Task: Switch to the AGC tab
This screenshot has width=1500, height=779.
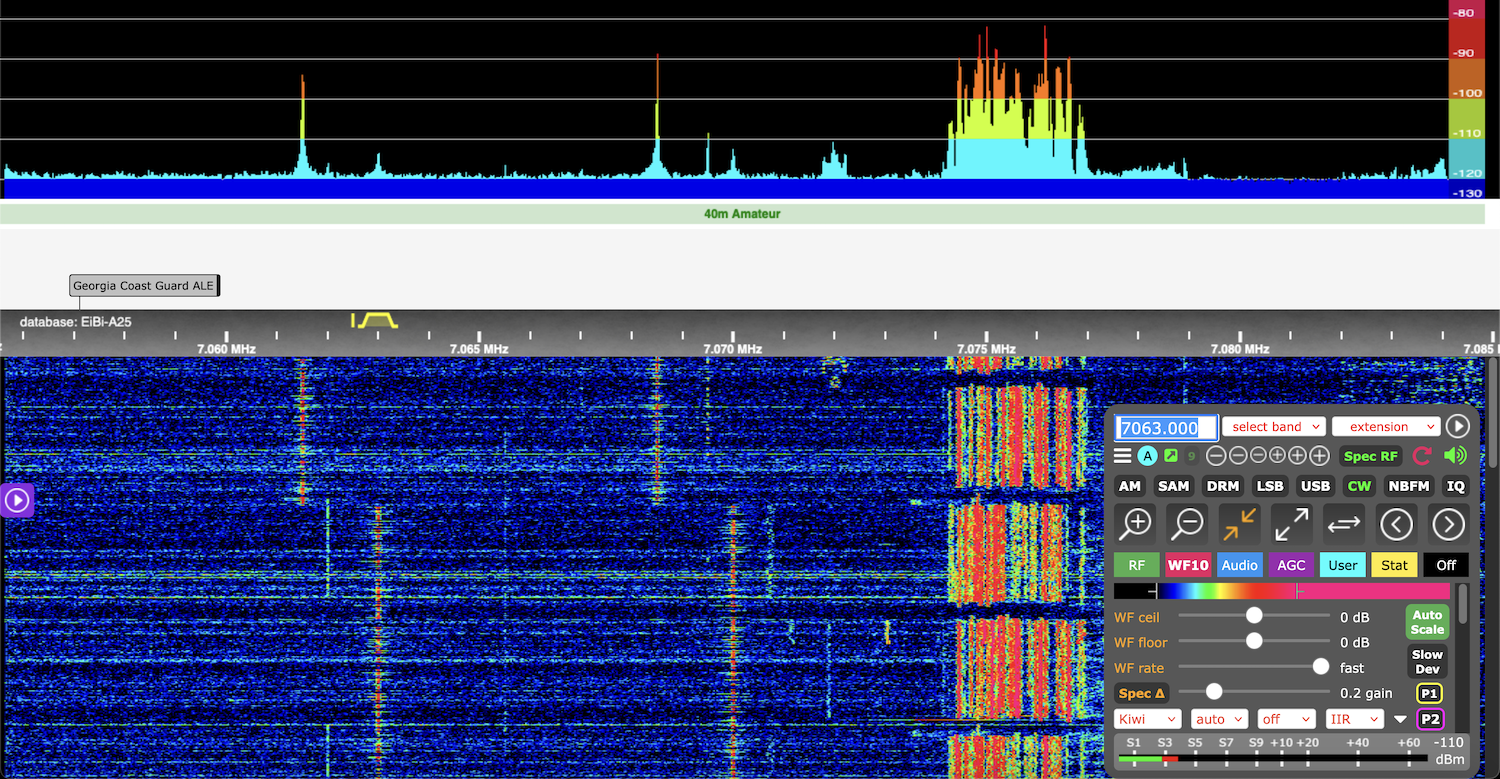Action: (1291, 565)
